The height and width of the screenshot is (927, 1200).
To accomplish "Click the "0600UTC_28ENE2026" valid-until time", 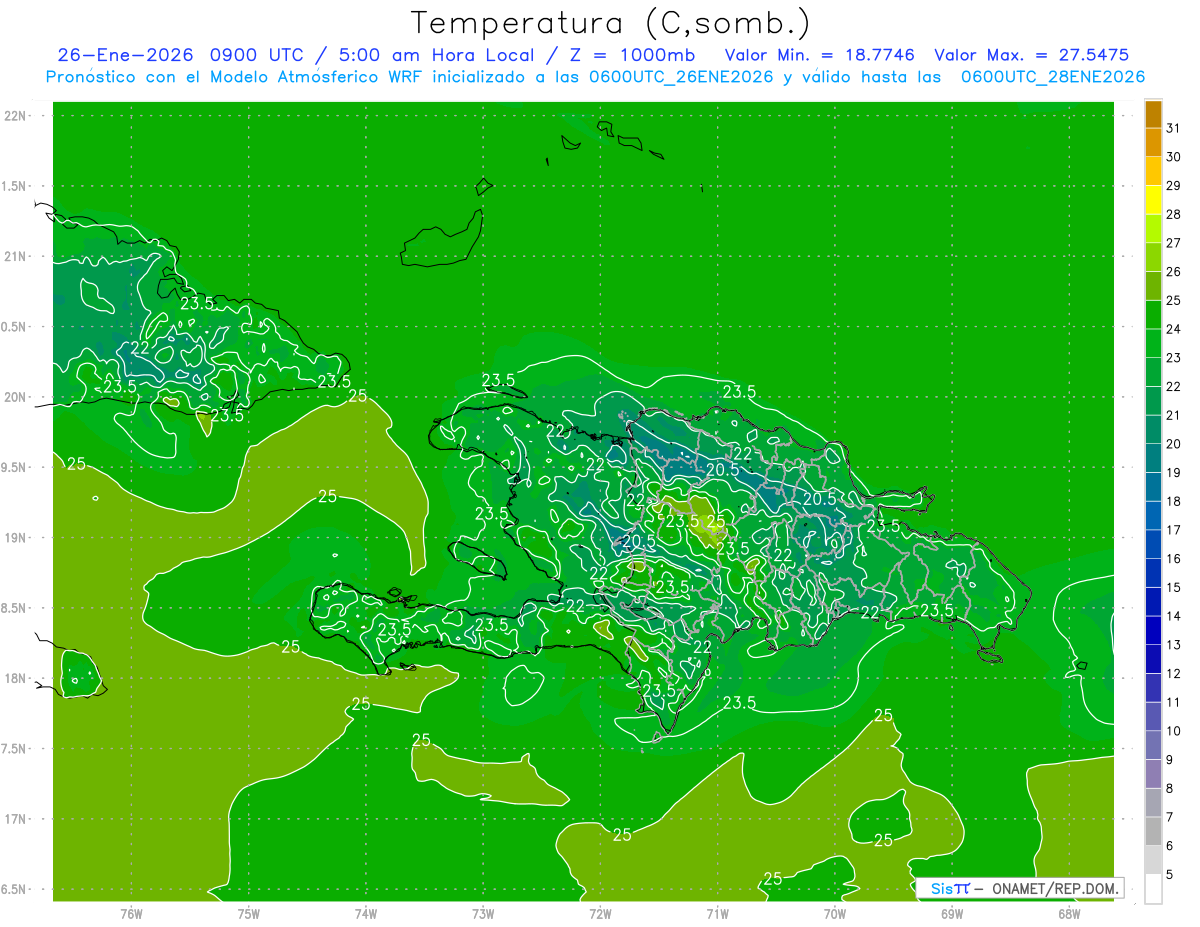I will [1053, 77].
